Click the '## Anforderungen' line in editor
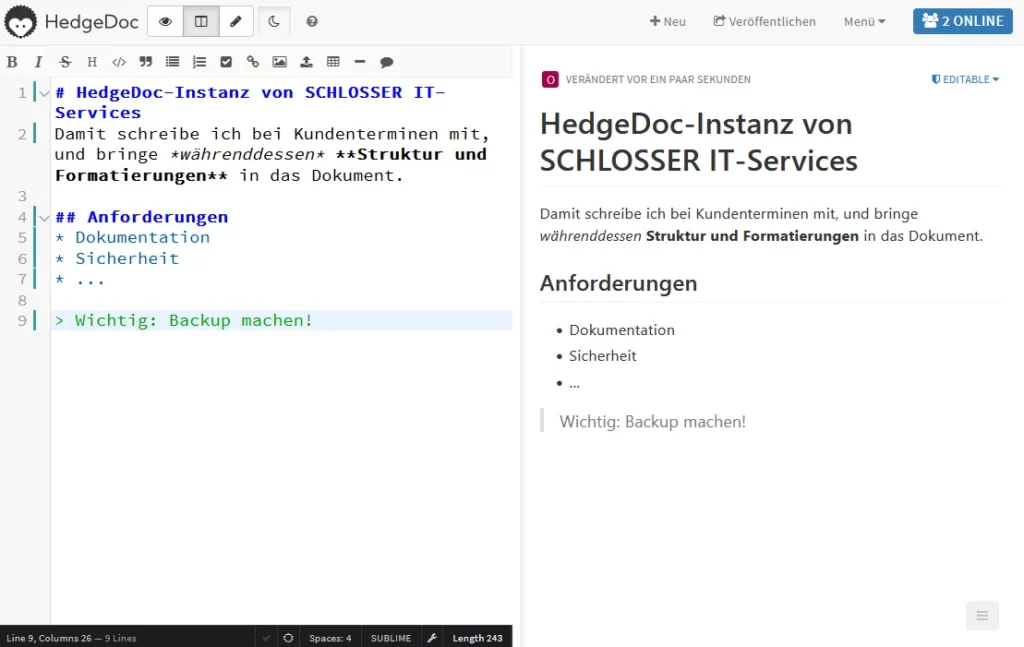 281,217
